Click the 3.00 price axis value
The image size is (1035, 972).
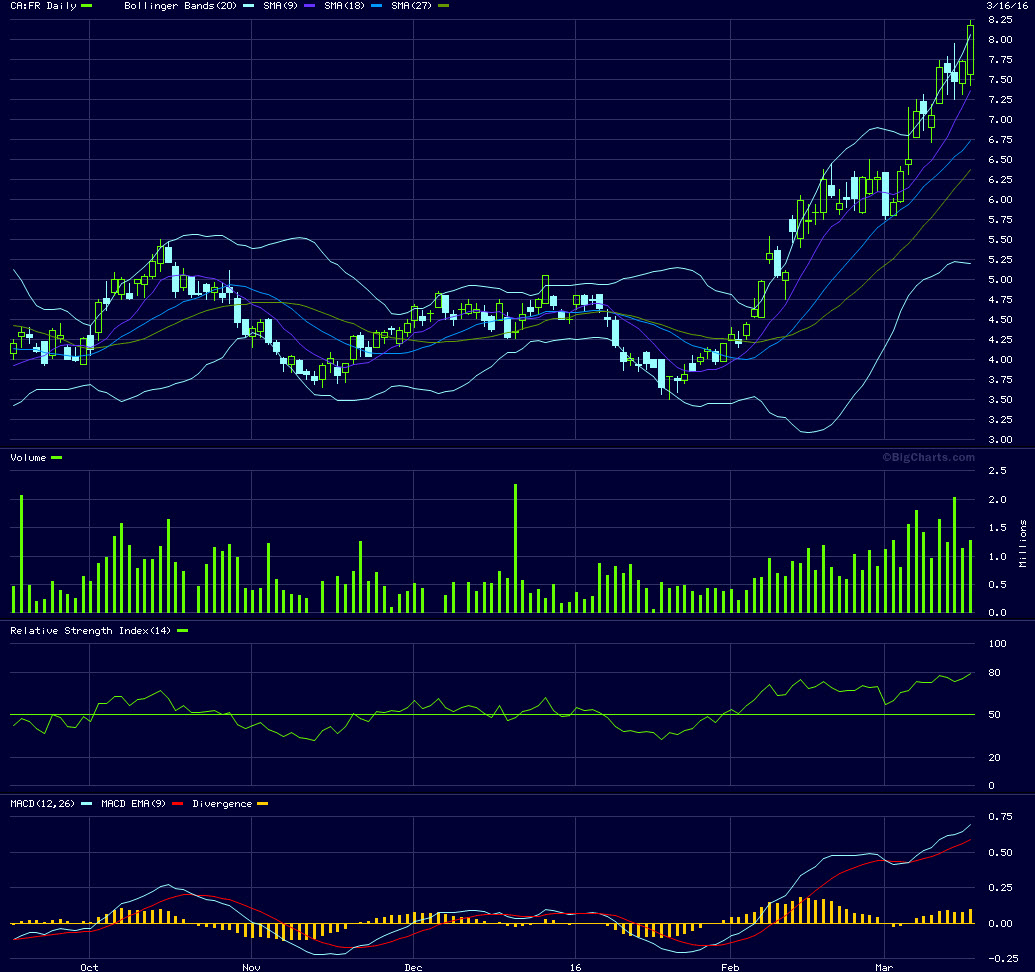tap(1000, 439)
